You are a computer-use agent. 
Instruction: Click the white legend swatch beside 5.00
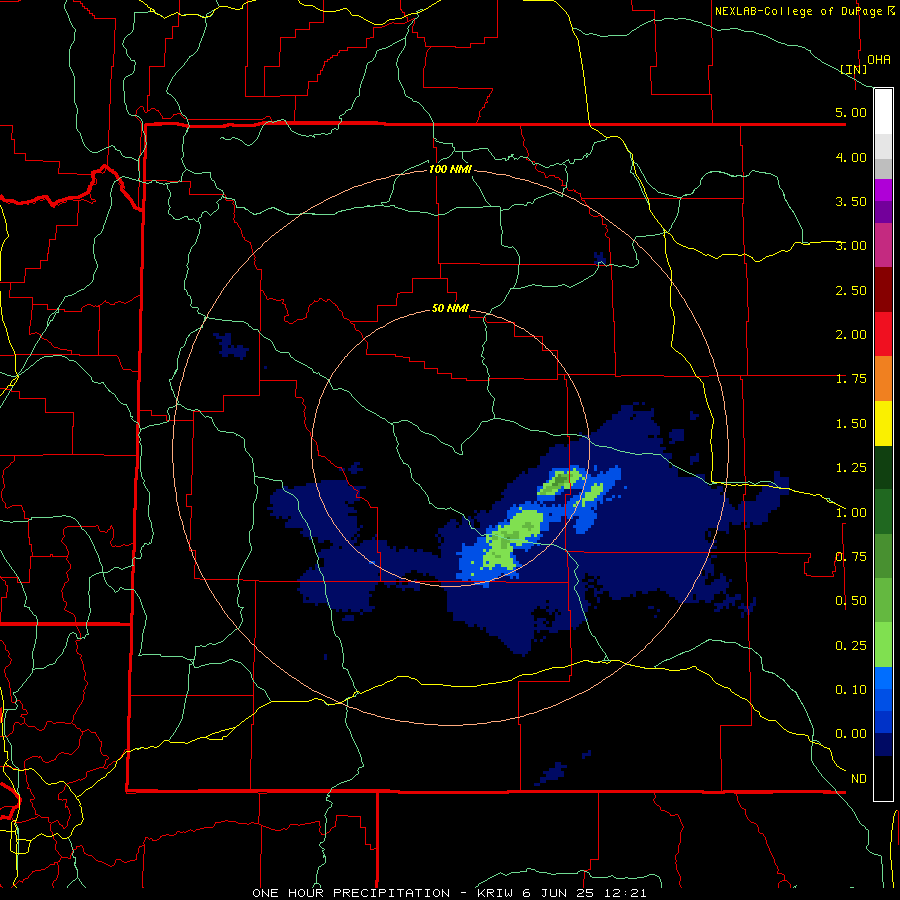pyautogui.click(x=883, y=112)
